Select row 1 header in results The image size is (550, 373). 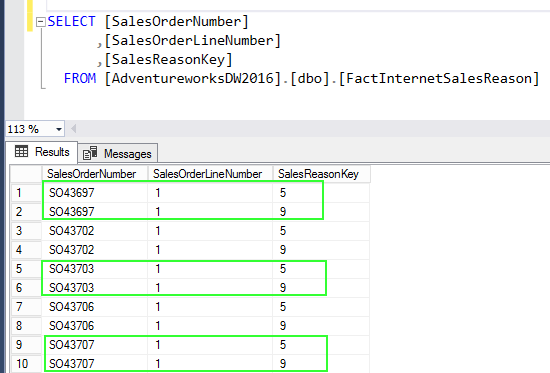pyautogui.click(x=26, y=193)
